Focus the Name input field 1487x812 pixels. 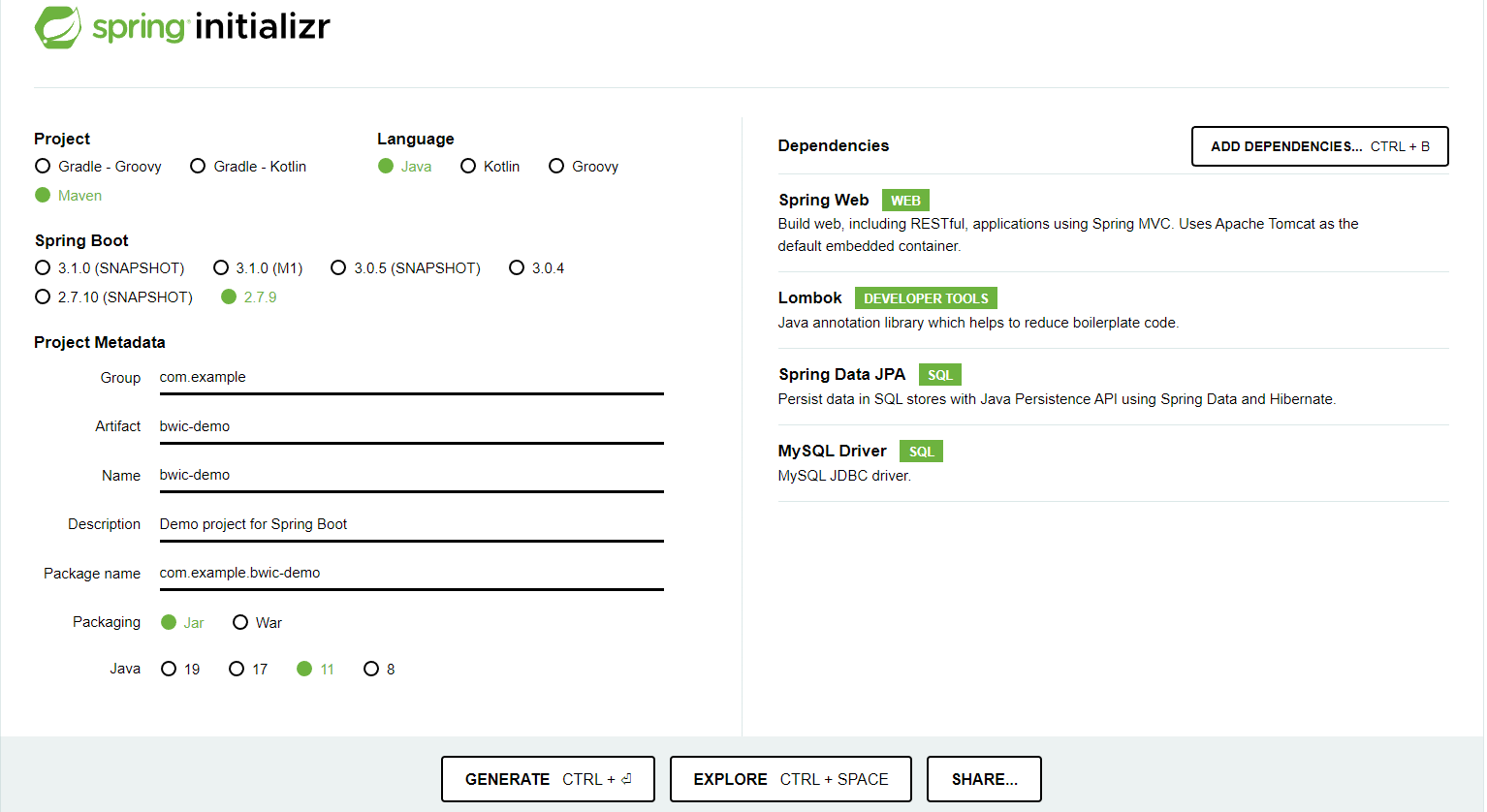[x=411, y=476]
